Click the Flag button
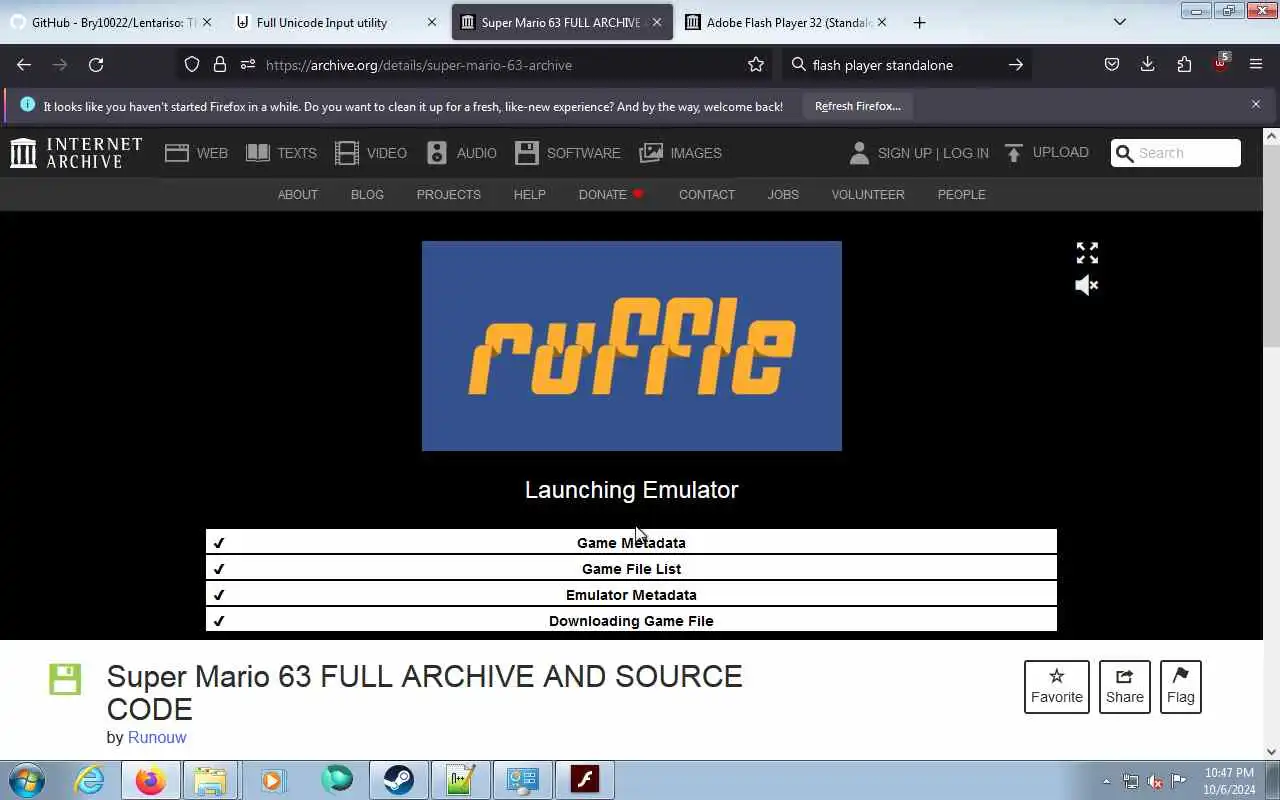1280x800 pixels. [1181, 687]
